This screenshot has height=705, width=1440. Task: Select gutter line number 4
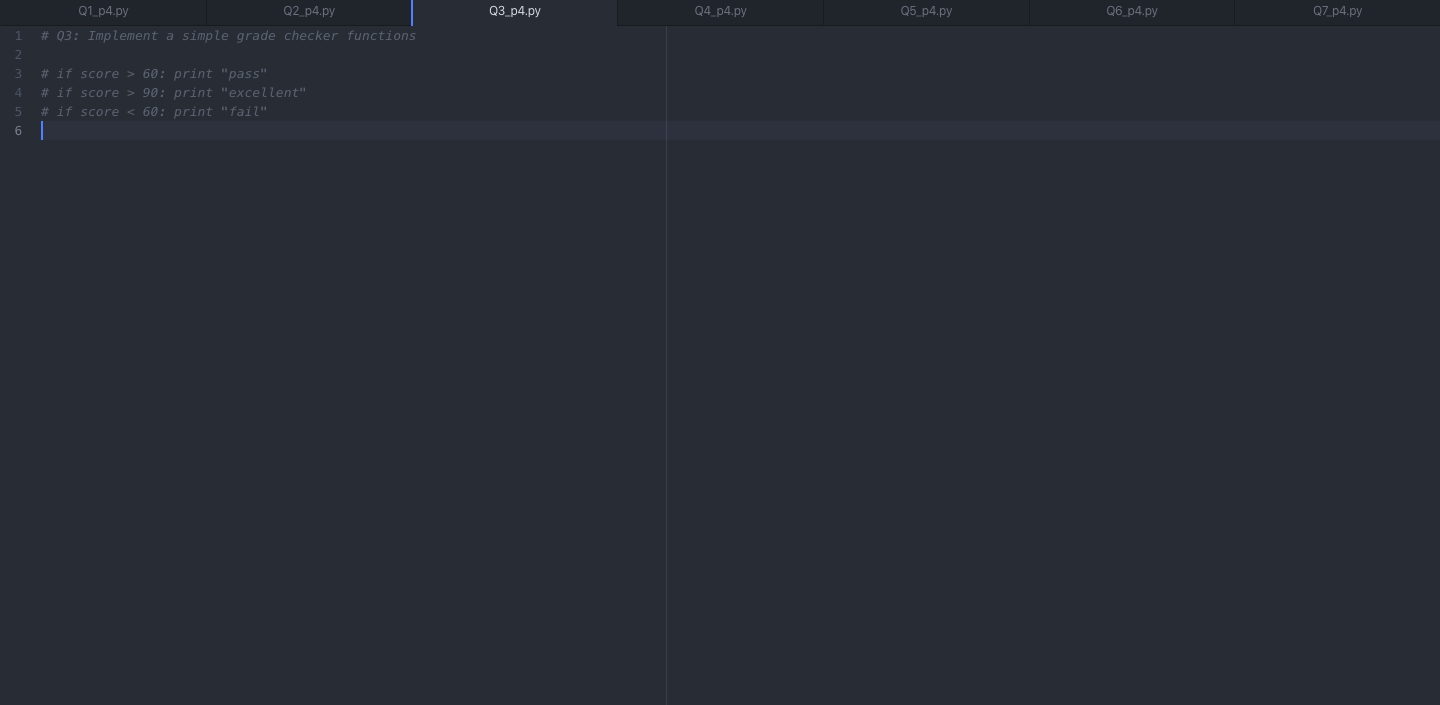(18, 93)
